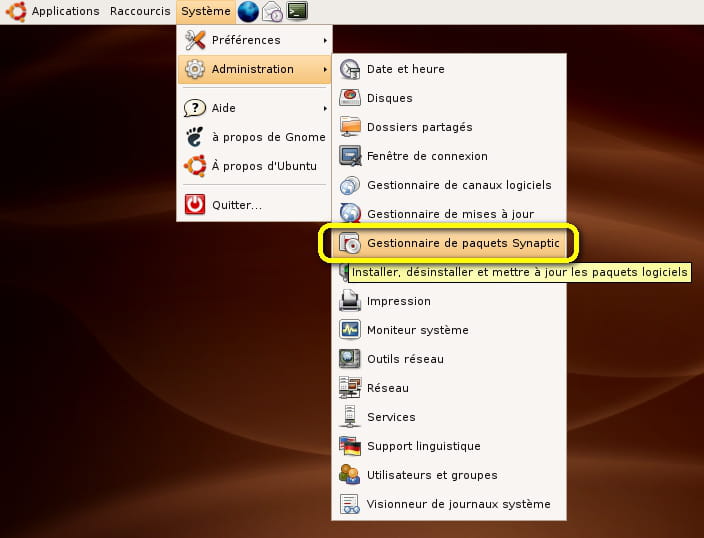The width and height of the screenshot is (704, 538).
Task: Click the Utilisateurs et groupes people icon
Action: tap(349, 475)
